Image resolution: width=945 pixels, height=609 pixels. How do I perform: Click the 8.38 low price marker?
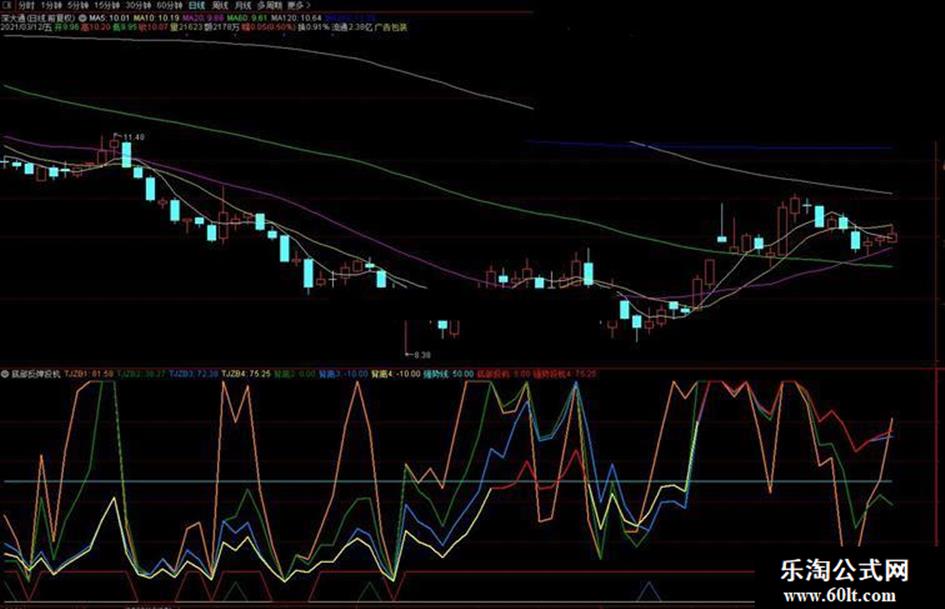click(x=422, y=355)
